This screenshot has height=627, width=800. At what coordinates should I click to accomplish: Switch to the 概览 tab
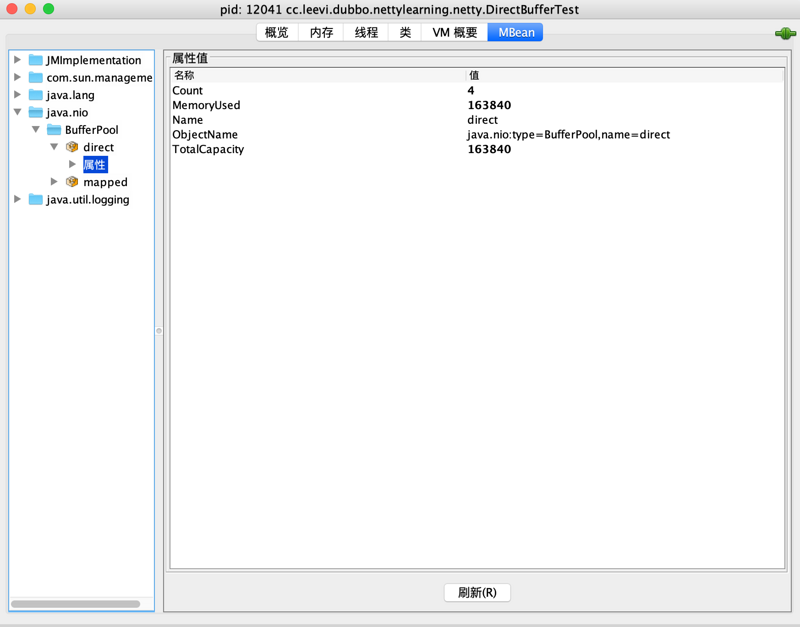(x=277, y=32)
